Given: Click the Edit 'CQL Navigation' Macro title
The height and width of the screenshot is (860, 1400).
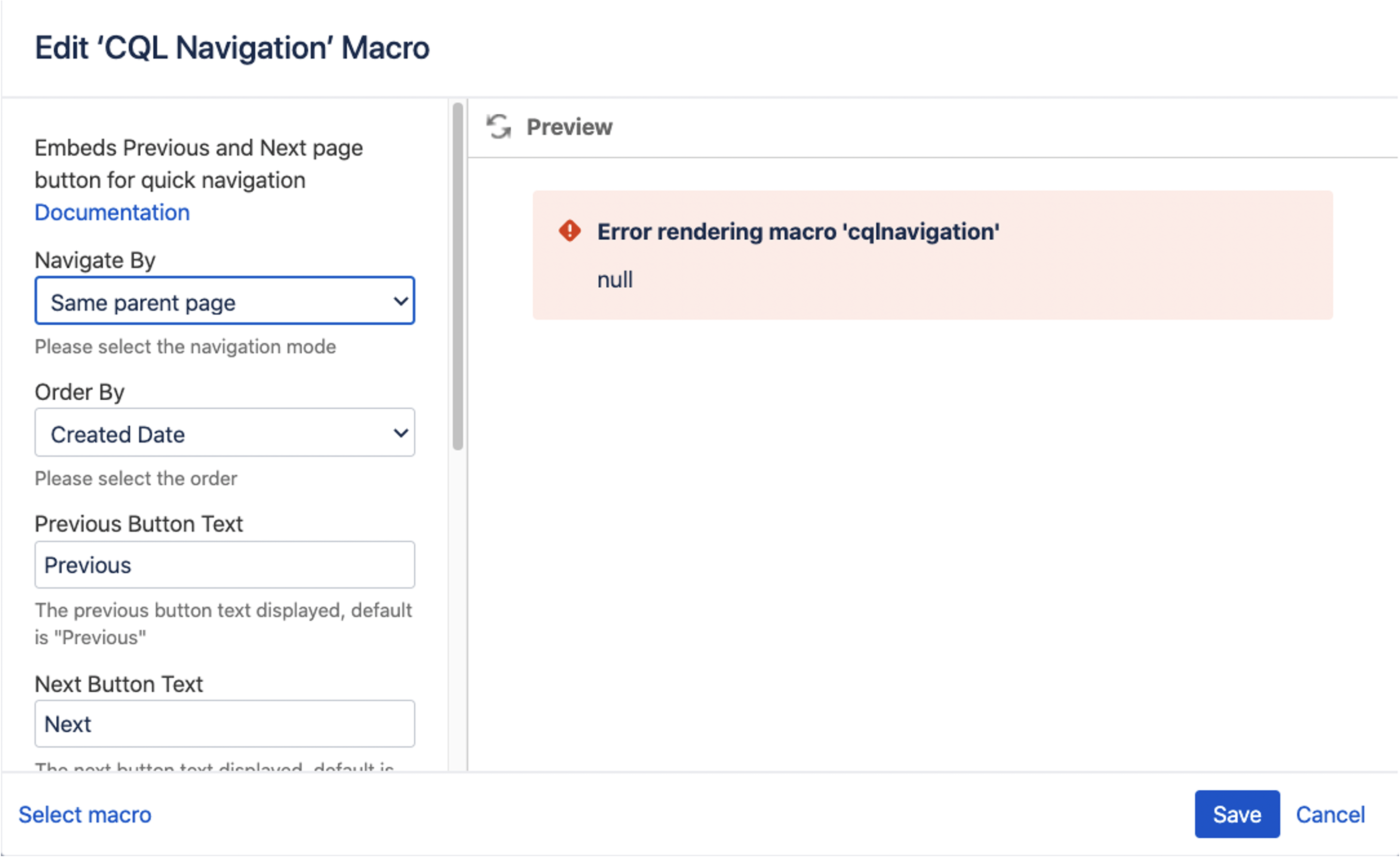Looking at the screenshot, I should point(232,48).
